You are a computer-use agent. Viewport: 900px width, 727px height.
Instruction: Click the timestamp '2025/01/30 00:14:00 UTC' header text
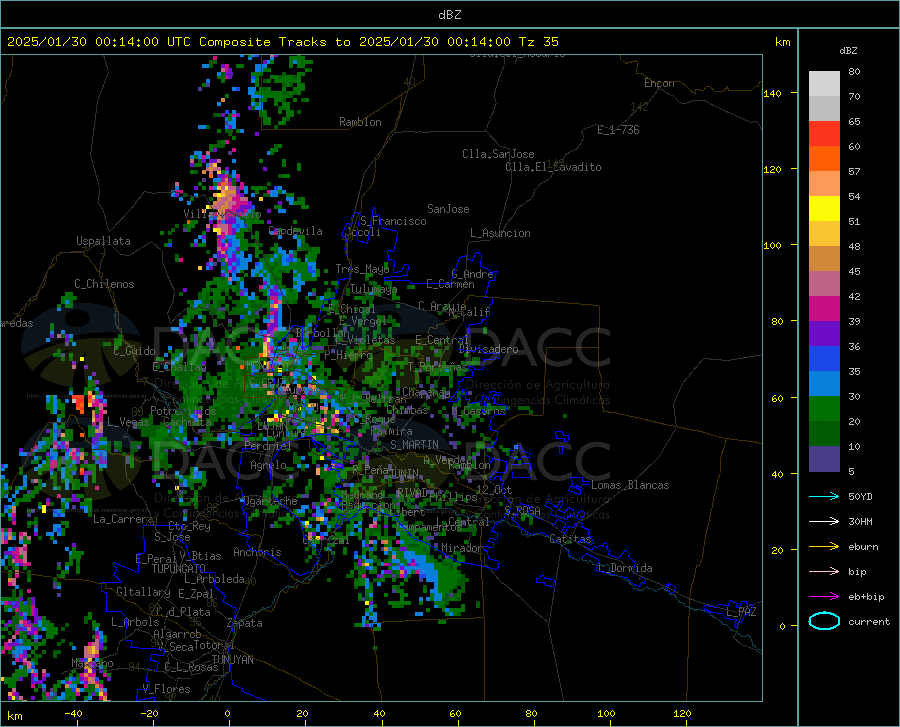tap(91, 42)
